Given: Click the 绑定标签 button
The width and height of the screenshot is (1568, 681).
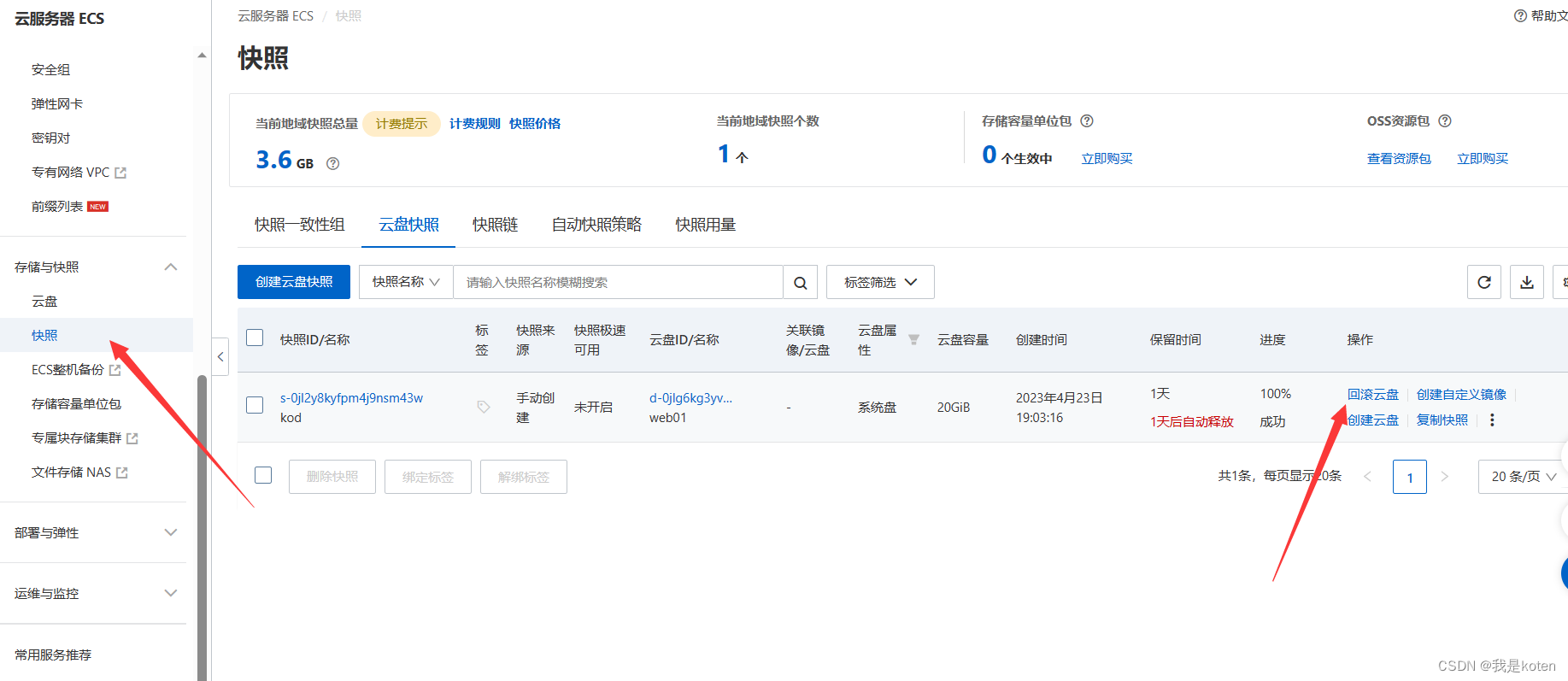Looking at the screenshot, I should (x=428, y=477).
